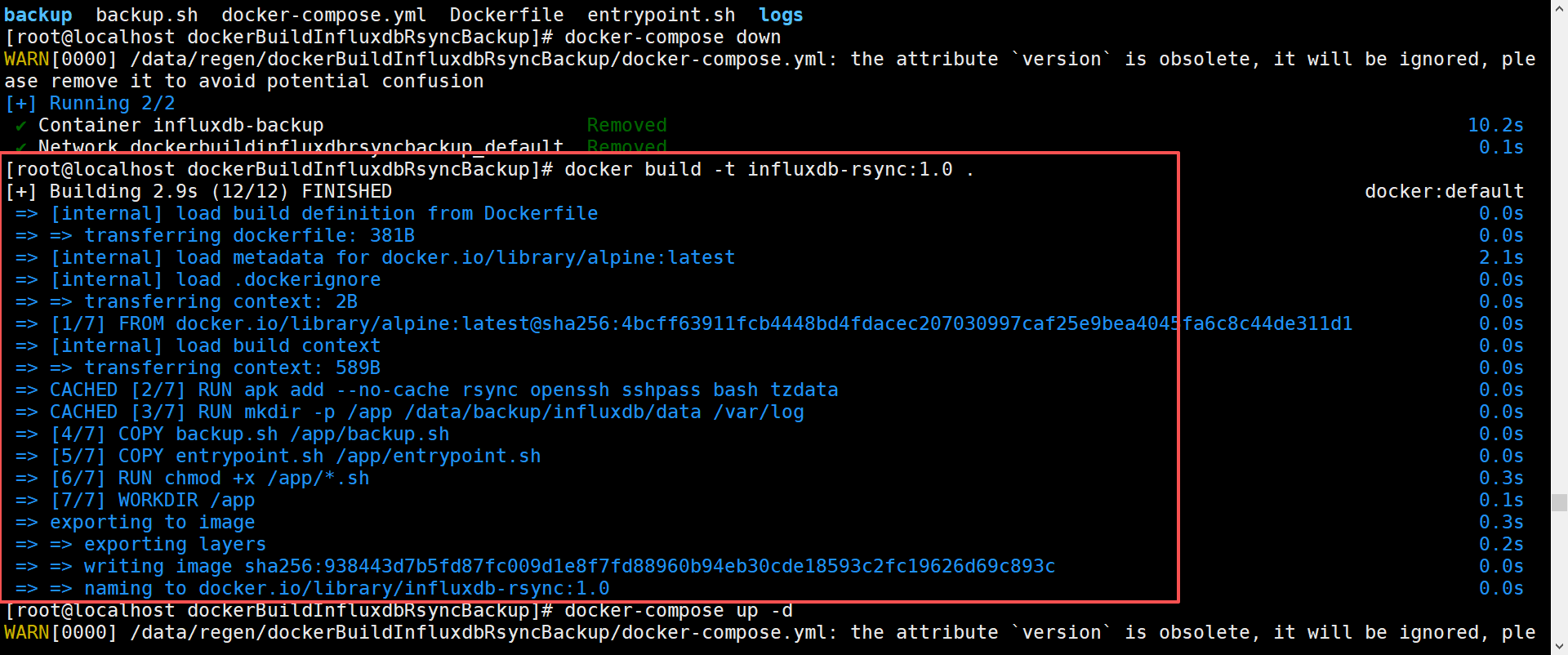The width and height of the screenshot is (1568, 655).
Task: Click the 'entrypoint.sh' filename in file listing
Action: tap(661, 16)
